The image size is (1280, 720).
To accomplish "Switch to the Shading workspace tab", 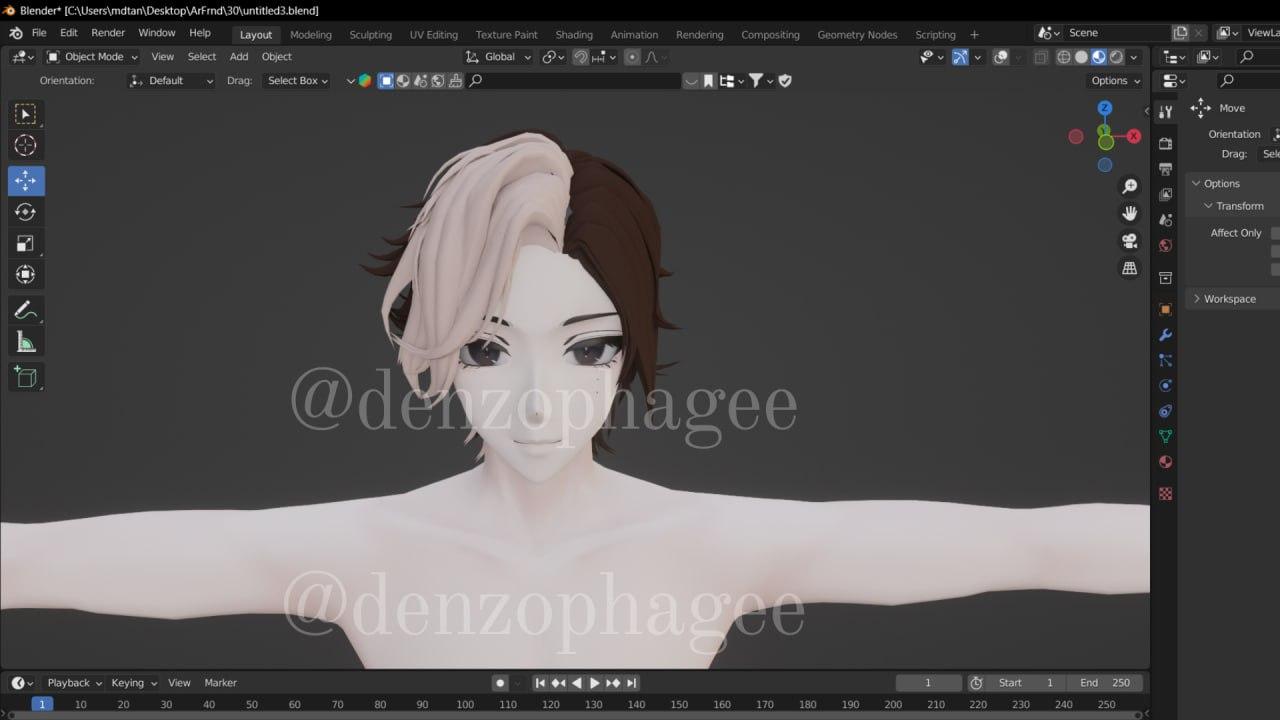I will 574,34.
